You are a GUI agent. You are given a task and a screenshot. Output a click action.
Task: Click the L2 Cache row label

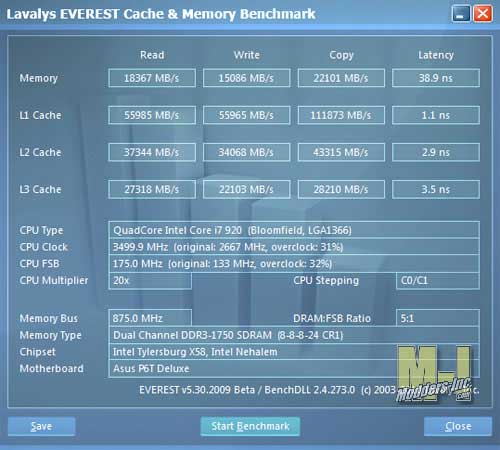pos(40,152)
